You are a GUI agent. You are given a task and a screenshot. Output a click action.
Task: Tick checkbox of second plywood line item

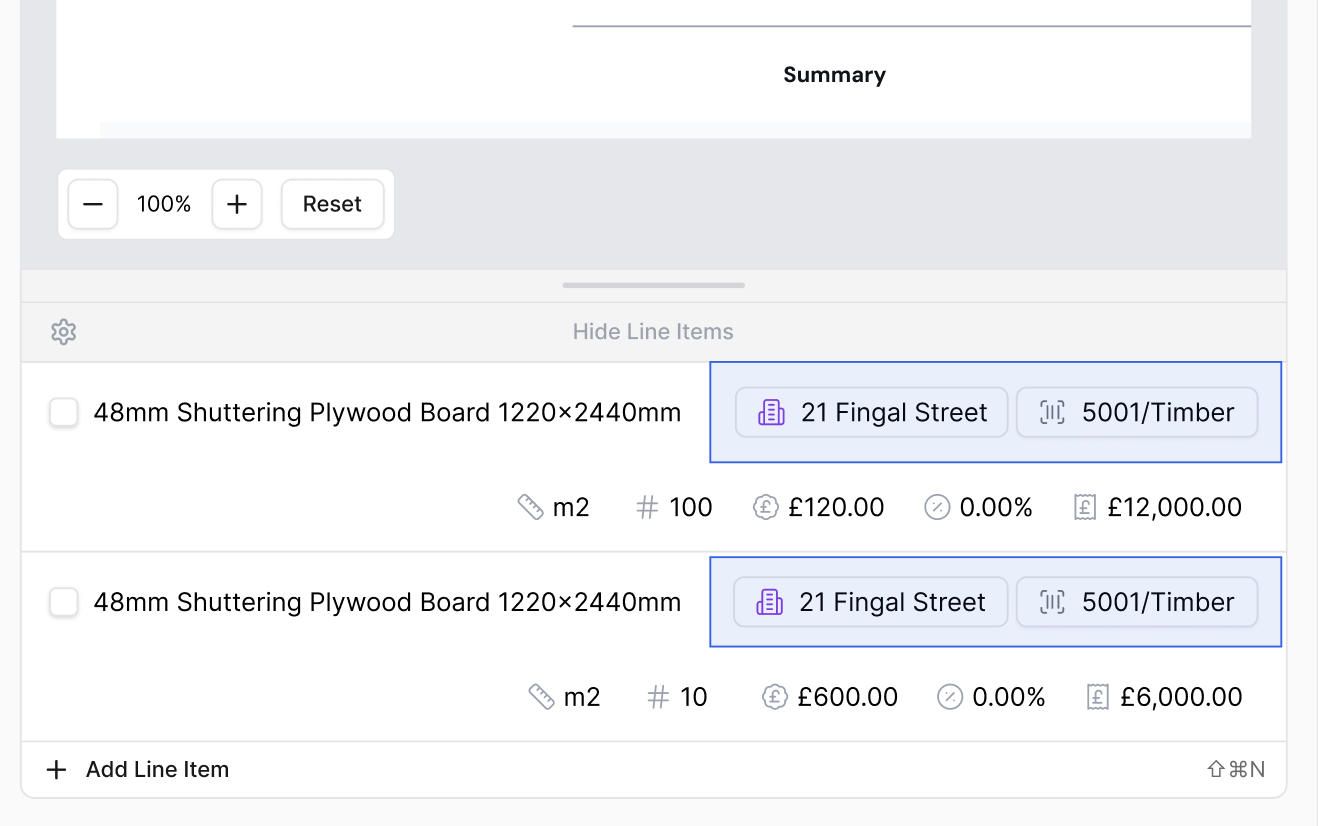64,602
